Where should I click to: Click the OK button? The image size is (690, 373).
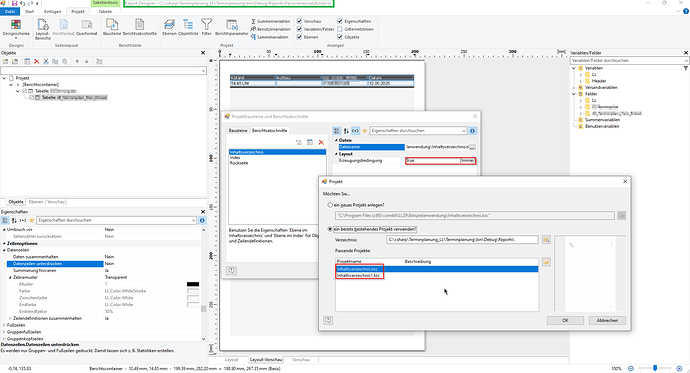[565, 321]
